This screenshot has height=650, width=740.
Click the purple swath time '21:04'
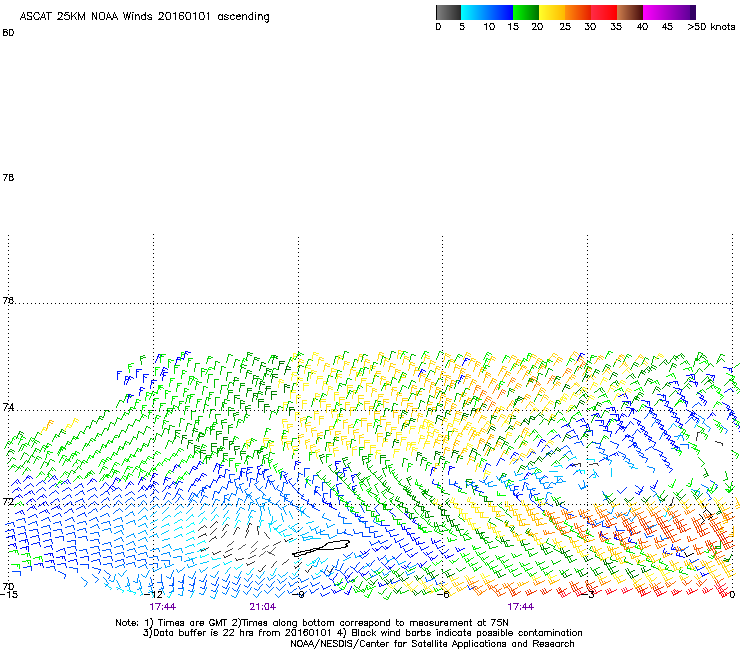pyautogui.click(x=262, y=607)
